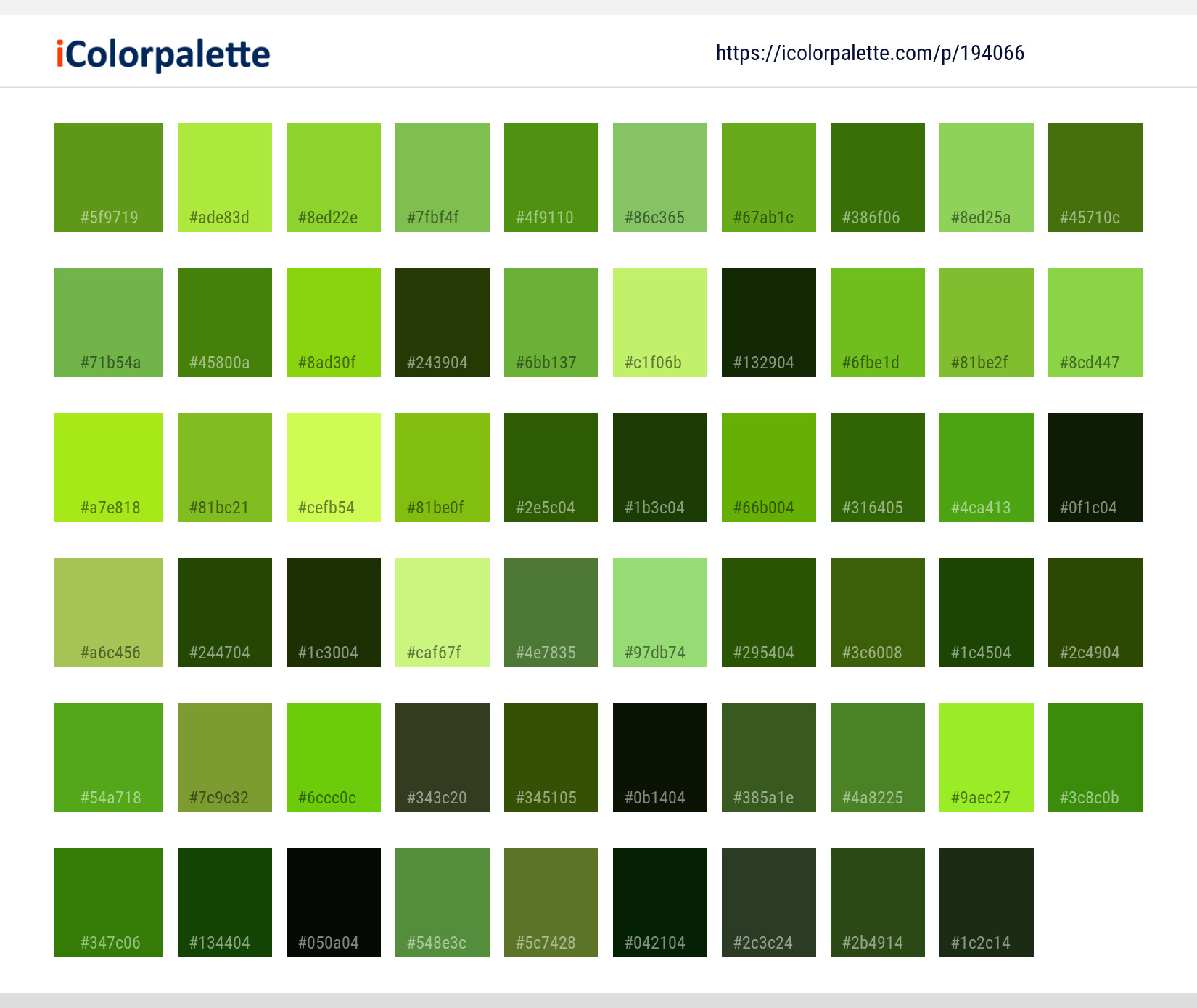Select the #5f9719 color swatch

pos(109,178)
